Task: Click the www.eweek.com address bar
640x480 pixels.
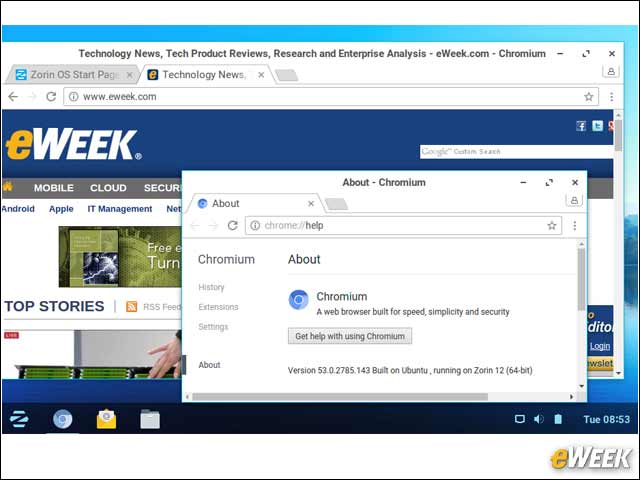Action: click(331, 97)
